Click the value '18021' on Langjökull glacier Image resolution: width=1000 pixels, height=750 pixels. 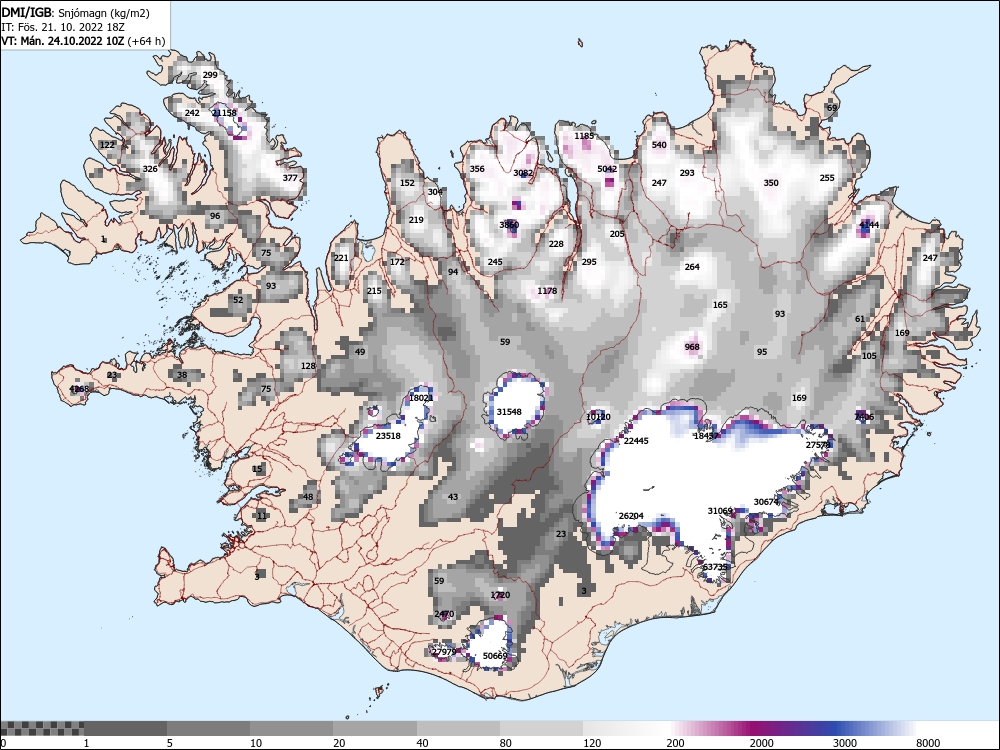pyautogui.click(x=421, y=398)
